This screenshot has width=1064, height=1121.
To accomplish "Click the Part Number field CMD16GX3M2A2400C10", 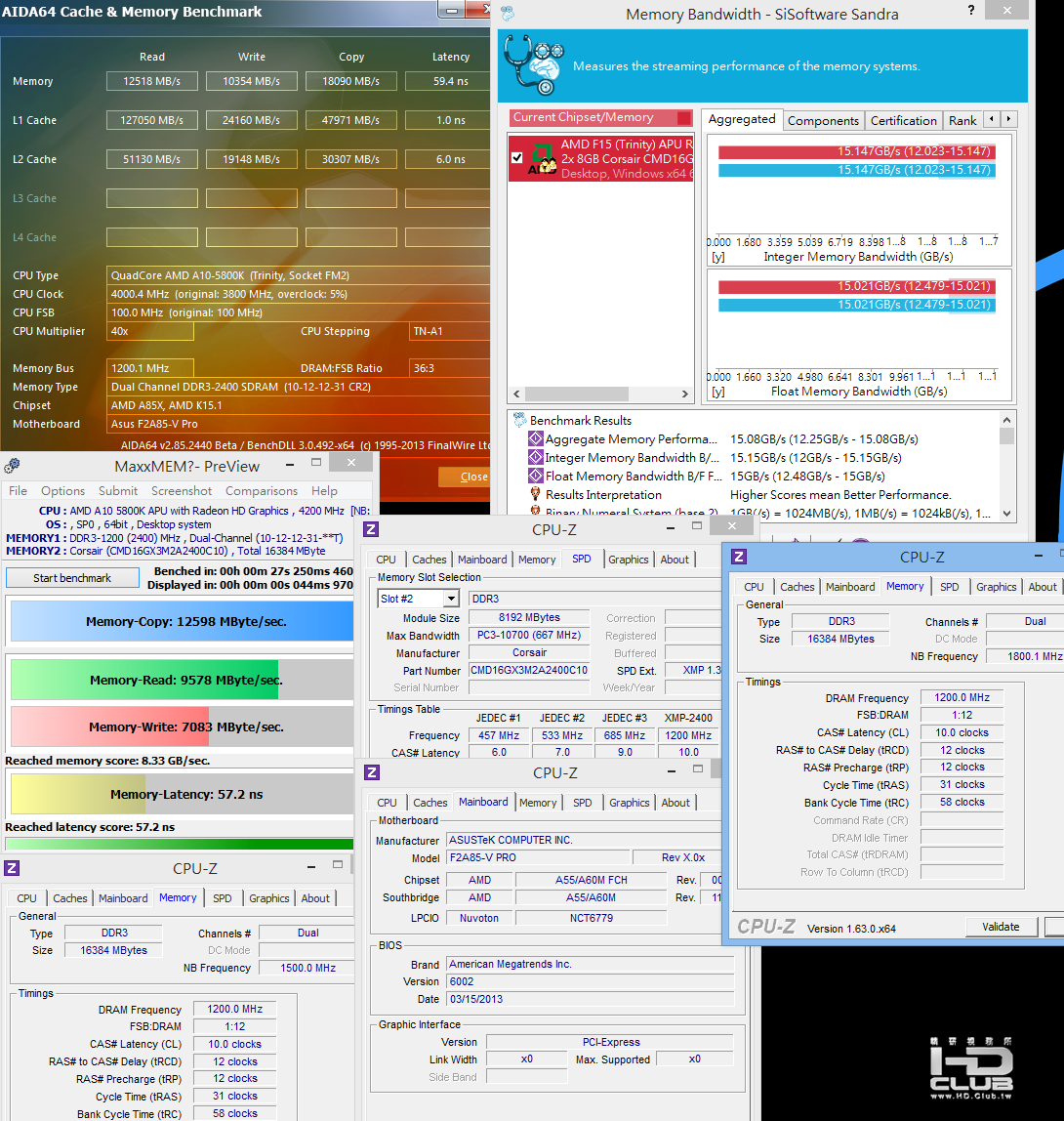I will tap(529, 670).
